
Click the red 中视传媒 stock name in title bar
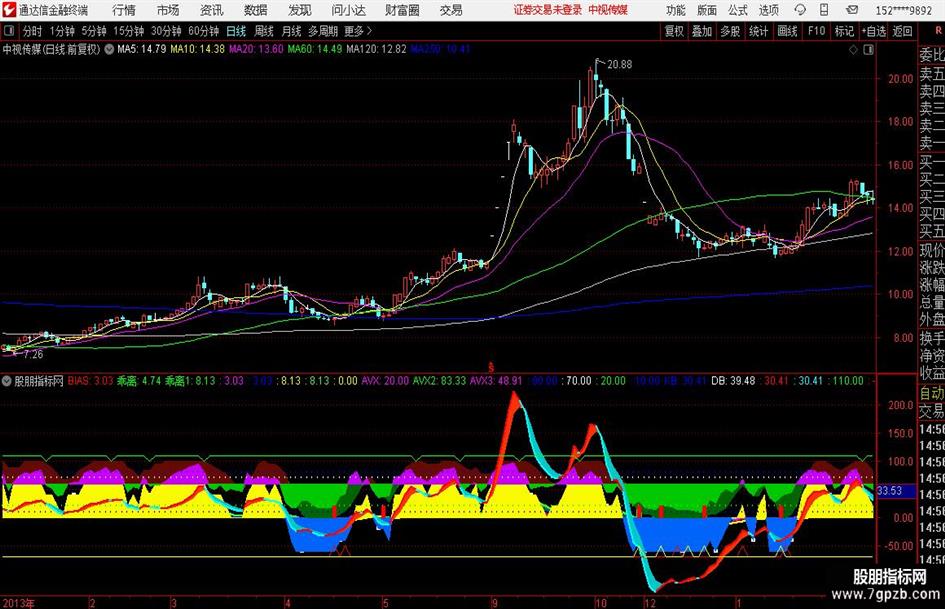point(608,10)
